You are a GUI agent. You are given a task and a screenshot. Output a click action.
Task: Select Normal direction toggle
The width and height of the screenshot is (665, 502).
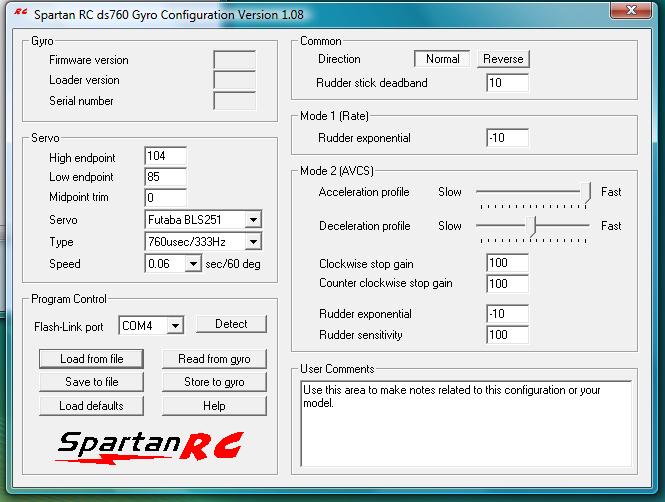click(442, 59)
